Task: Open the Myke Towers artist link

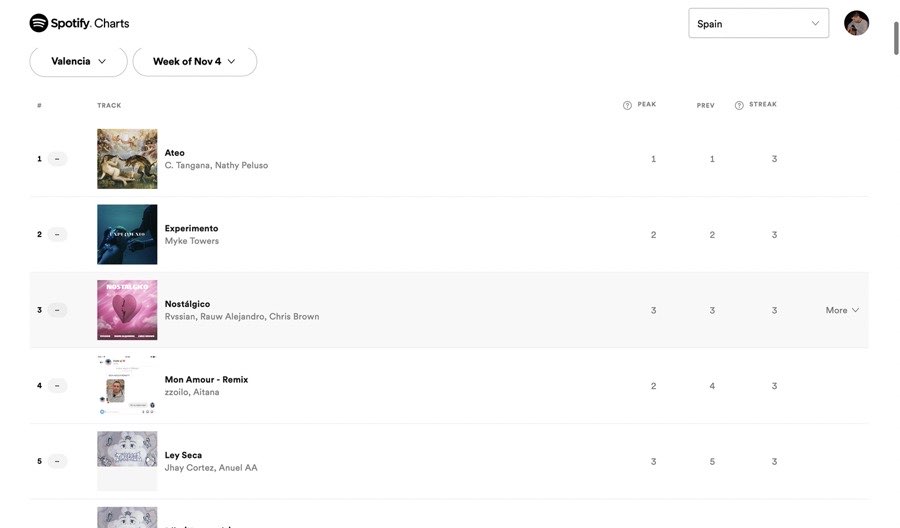Action: click(192, 241)
